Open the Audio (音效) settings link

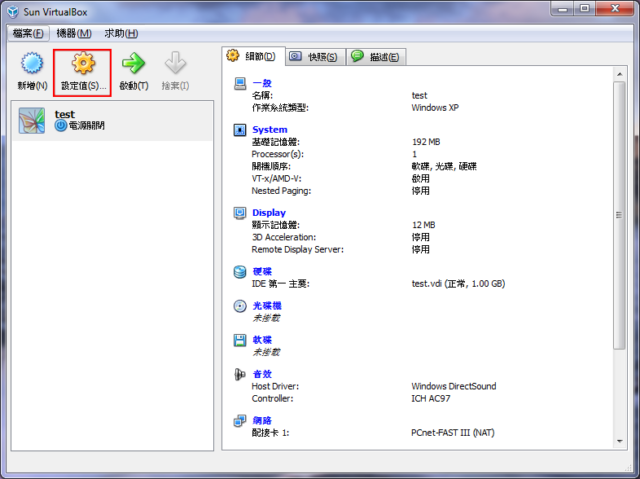tap(262, 374)
